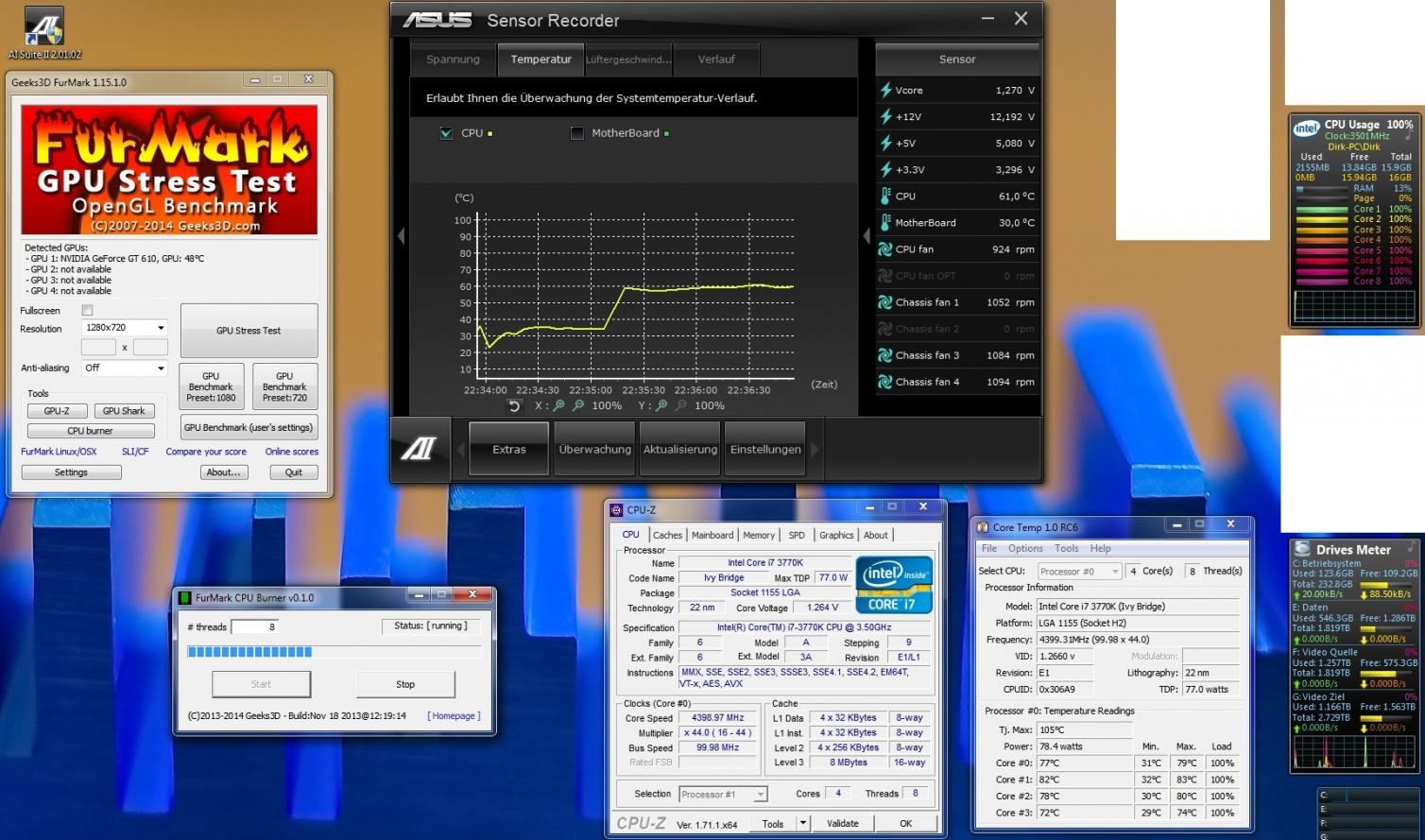Collapse the Sensor list panel with its arrow
The width and height of the screenshot is (1425, 840).
coord(867,236)
